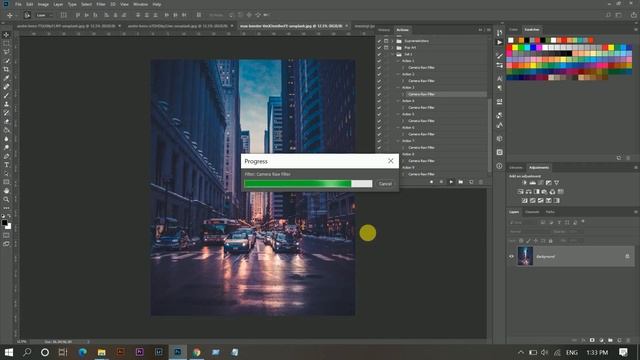Select the Crop tool
Screen dimensions: 640x360
[6, 69]
